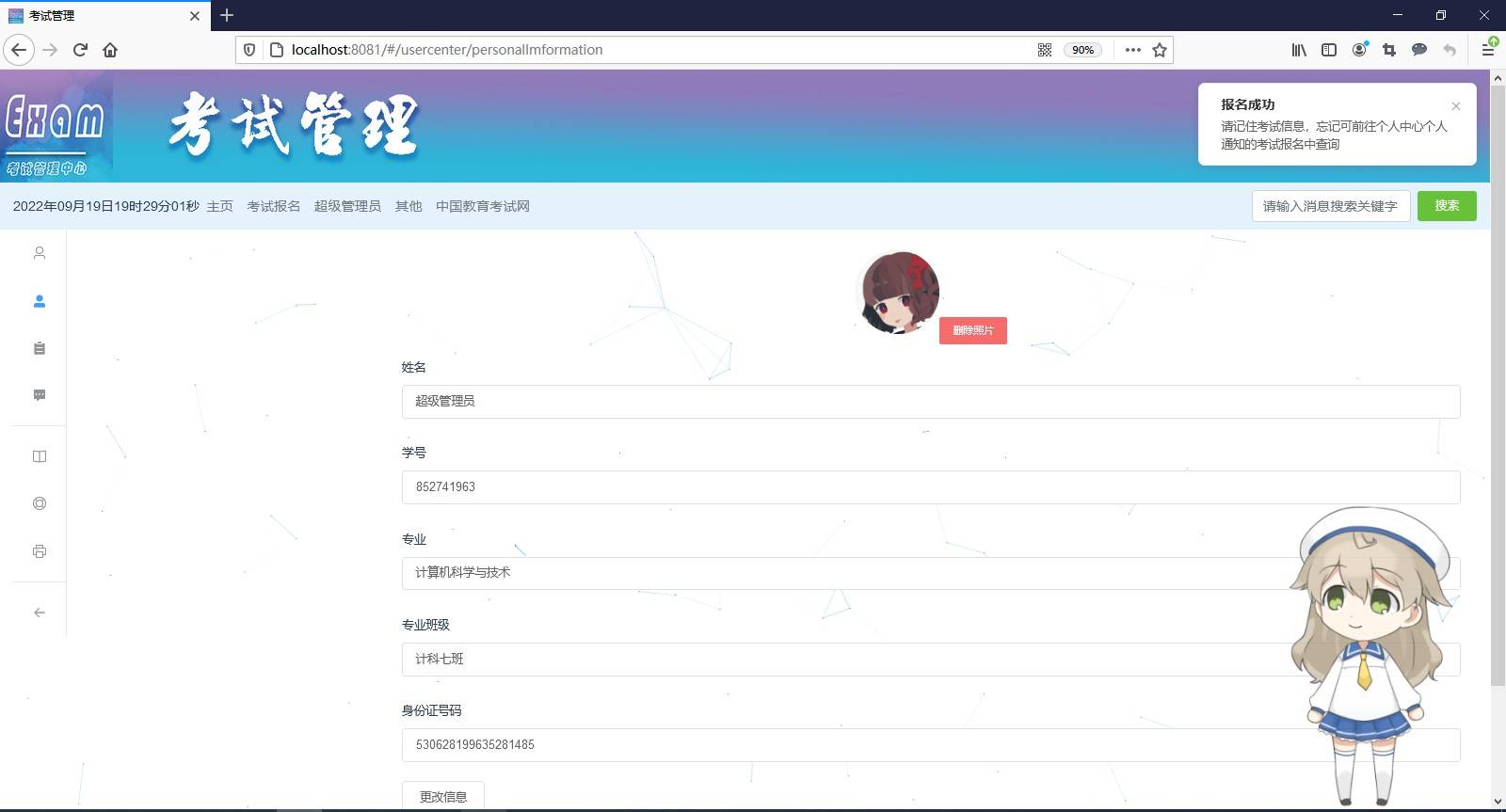Open the clipboard icon in sidebar
The image size is (1506, 812).
[x=40, y=348]
